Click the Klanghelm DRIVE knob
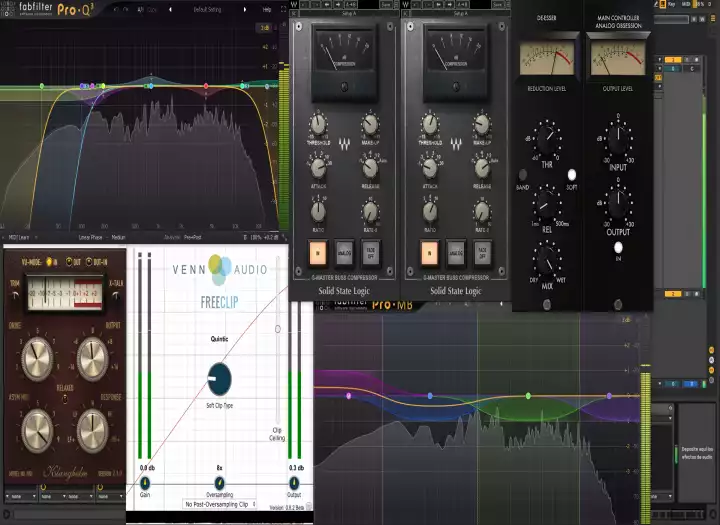The width and height of the screenshot is (720, 525). (x=37, y=359)
